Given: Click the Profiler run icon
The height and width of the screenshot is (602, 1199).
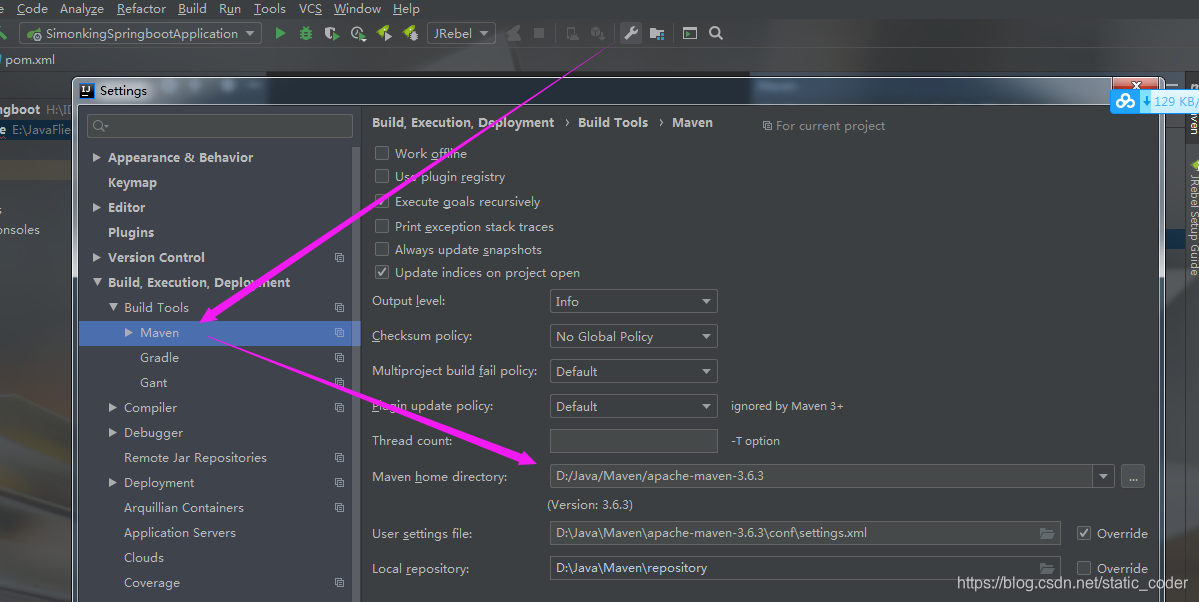Looking at the screenshot, I should 358,33.
